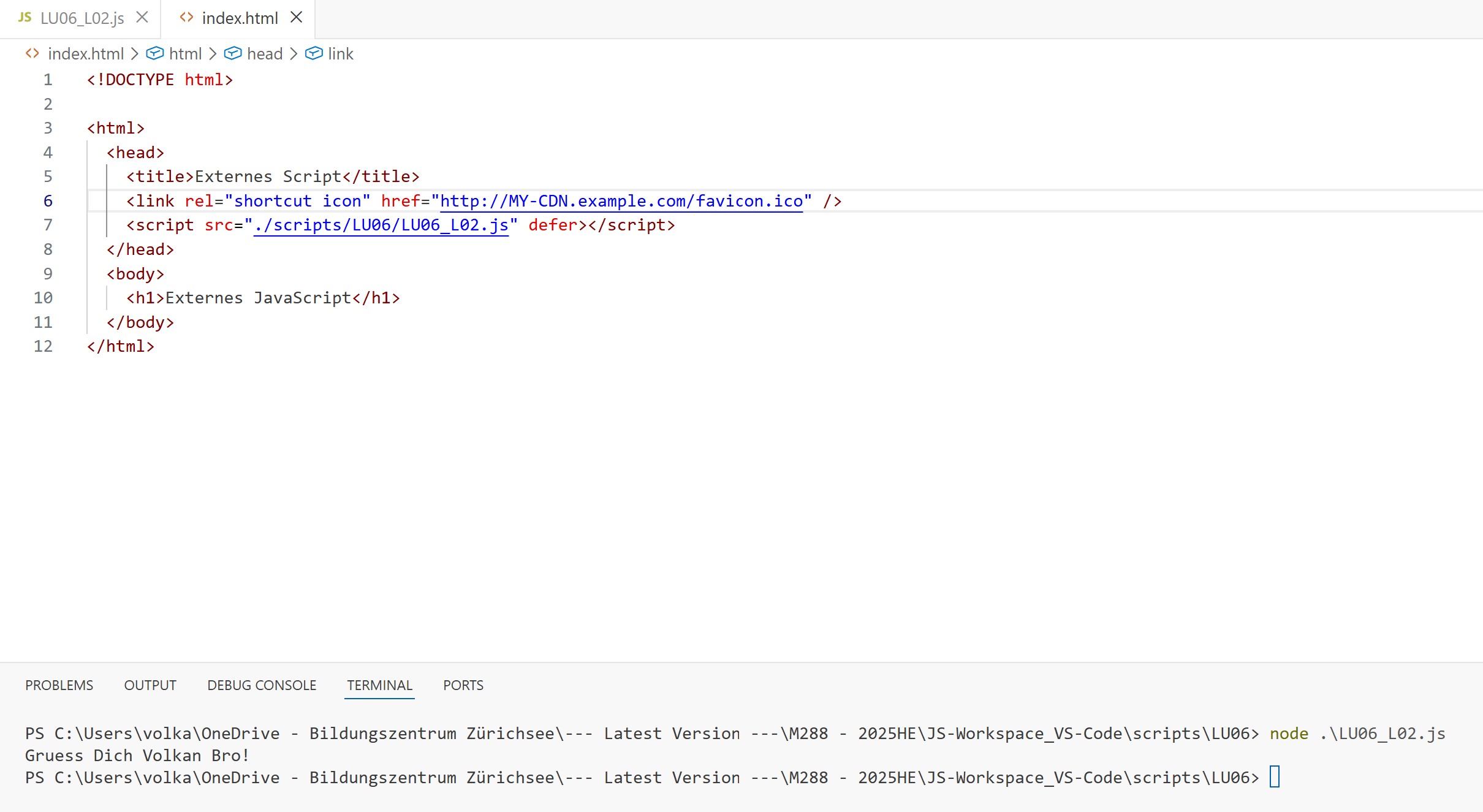Open the breadcrumb chevron after html

(x=213, y=54)
